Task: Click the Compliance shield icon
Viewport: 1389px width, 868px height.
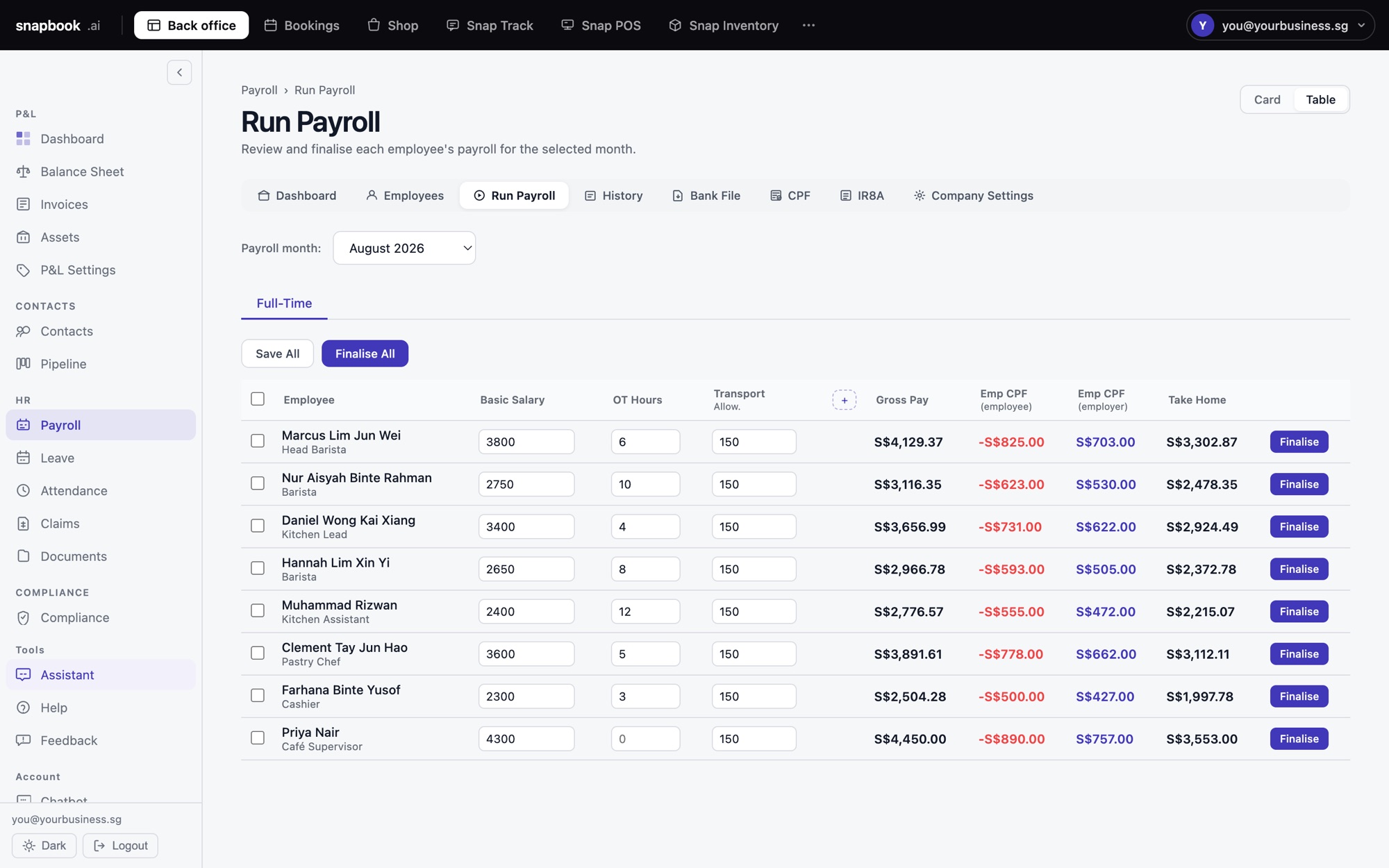Action: click(x=24, y=617)
